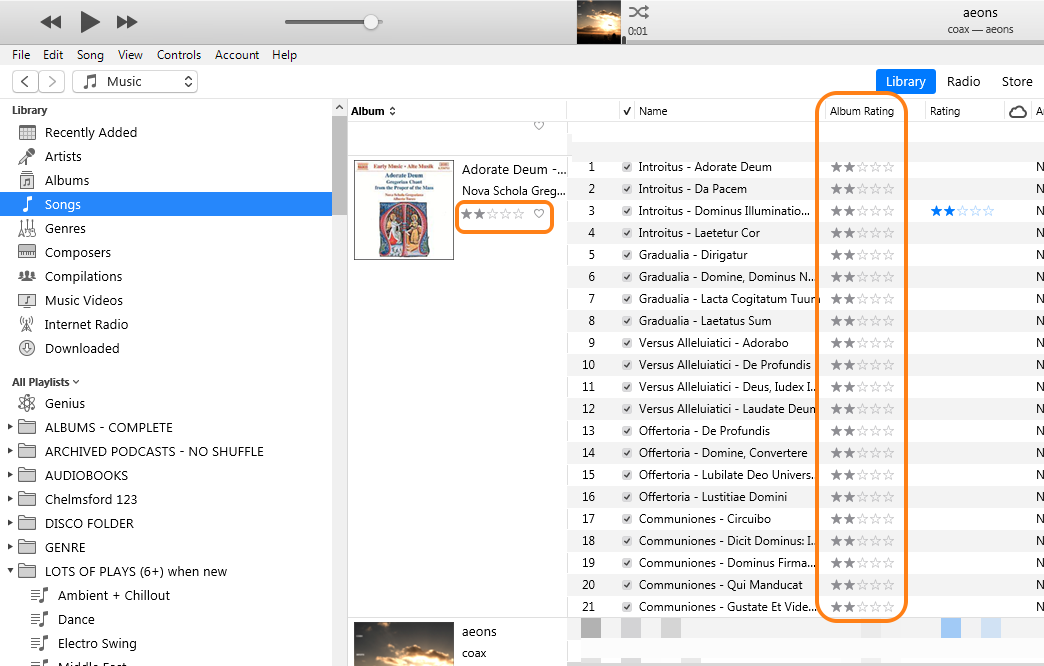1044x666 pixels.
Task: Open the File menu
Action: tap(21, 55)
